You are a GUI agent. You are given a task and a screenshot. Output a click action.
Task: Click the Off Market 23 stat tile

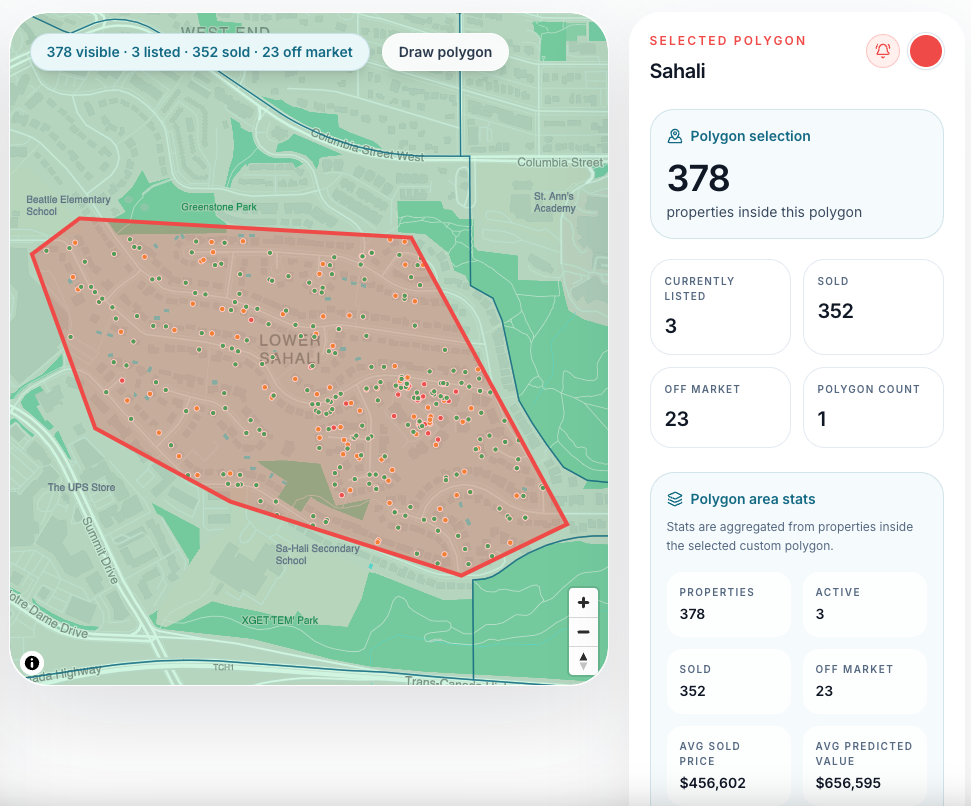pos(865,681)
